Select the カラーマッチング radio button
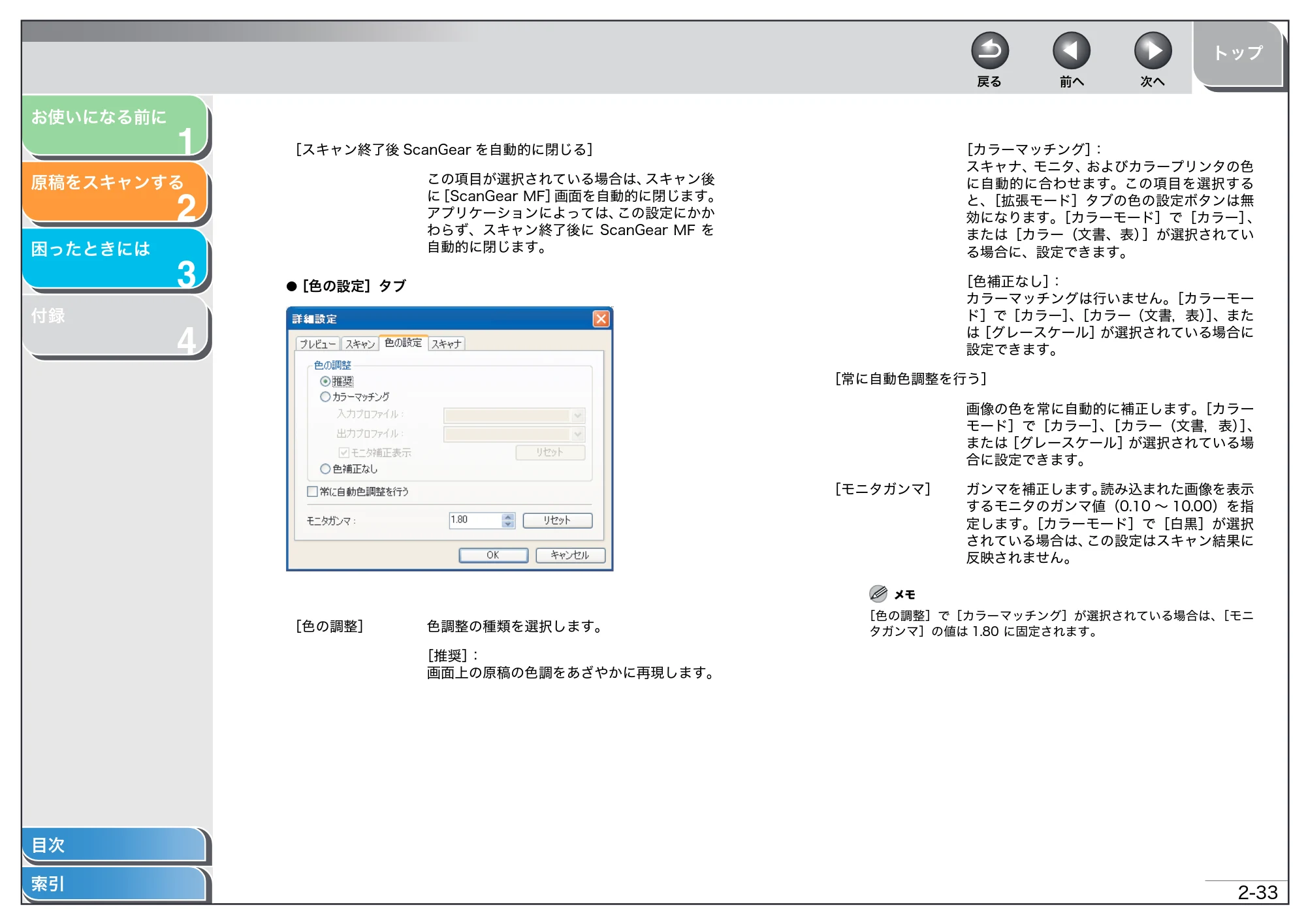This screenshot has height=924, width=1306. [x=325, y=397]
